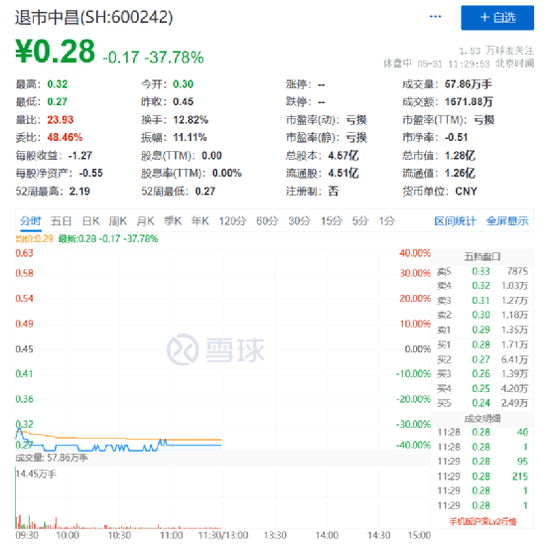Image resolution: width=550 pixels, height=547 pixels.
Task: Select the 15分 interval tab
Action: 331,221
